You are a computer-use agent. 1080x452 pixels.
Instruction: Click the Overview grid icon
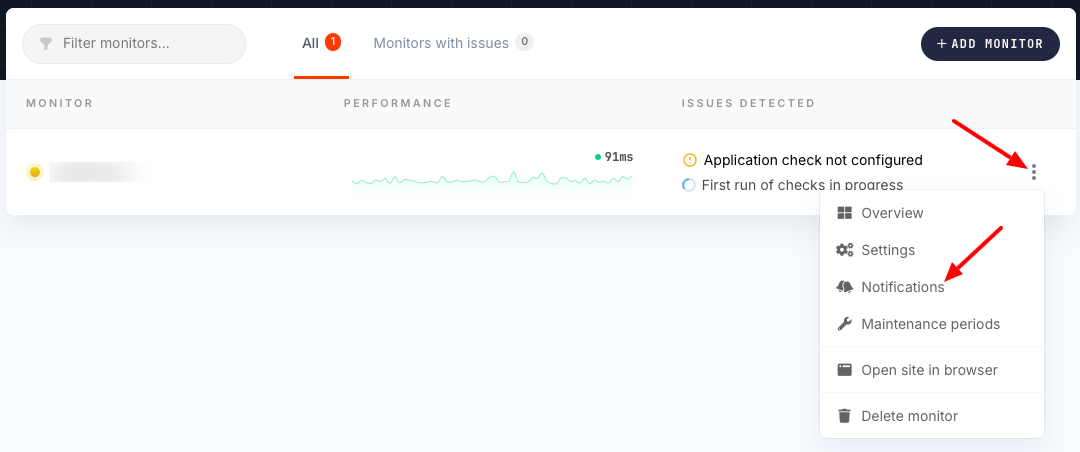coord(844,213)
